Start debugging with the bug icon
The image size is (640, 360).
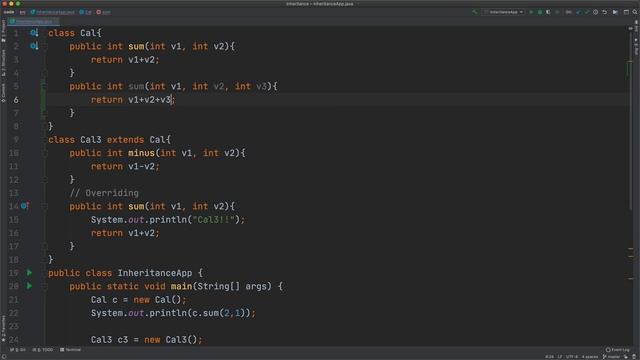pos(540,12)
